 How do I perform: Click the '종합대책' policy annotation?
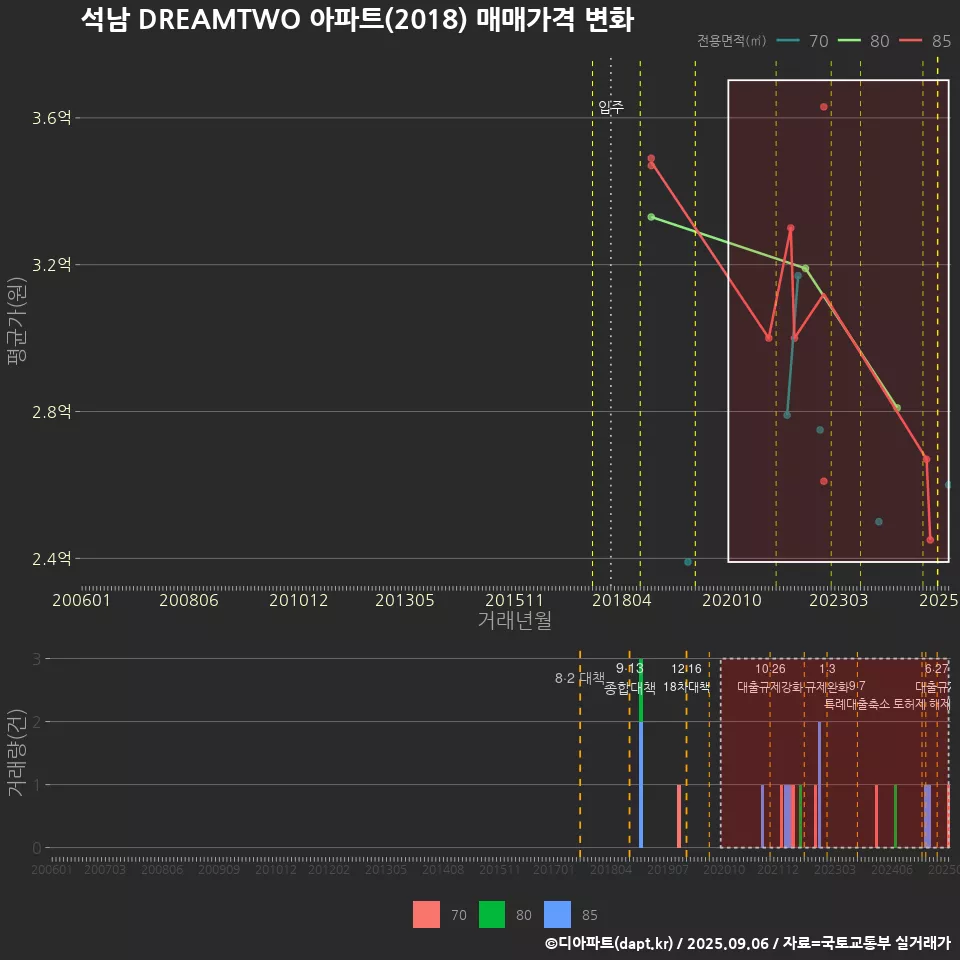pos(630,688)
